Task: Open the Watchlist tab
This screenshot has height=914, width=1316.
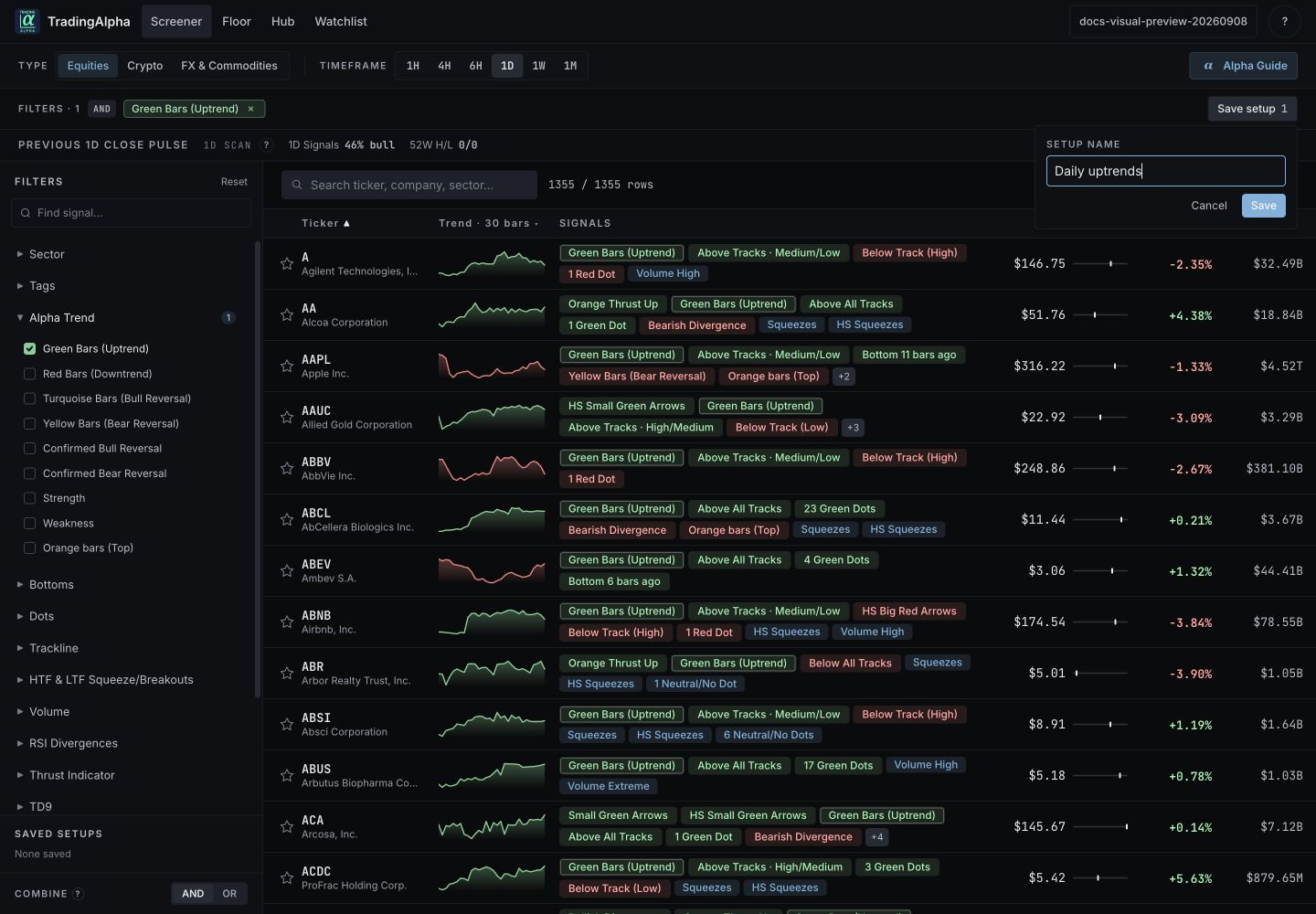Action: pyautogui.click(x=341, y=21)
